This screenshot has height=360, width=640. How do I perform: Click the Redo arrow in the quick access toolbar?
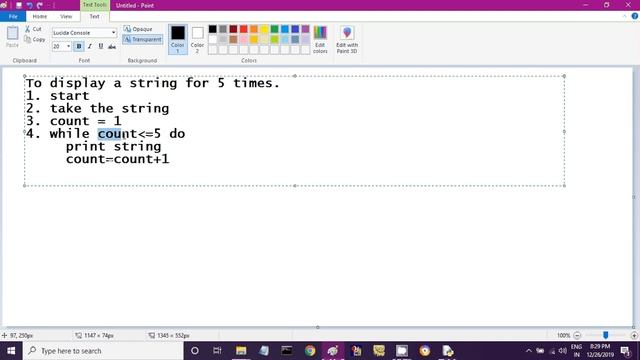(40, 5)
